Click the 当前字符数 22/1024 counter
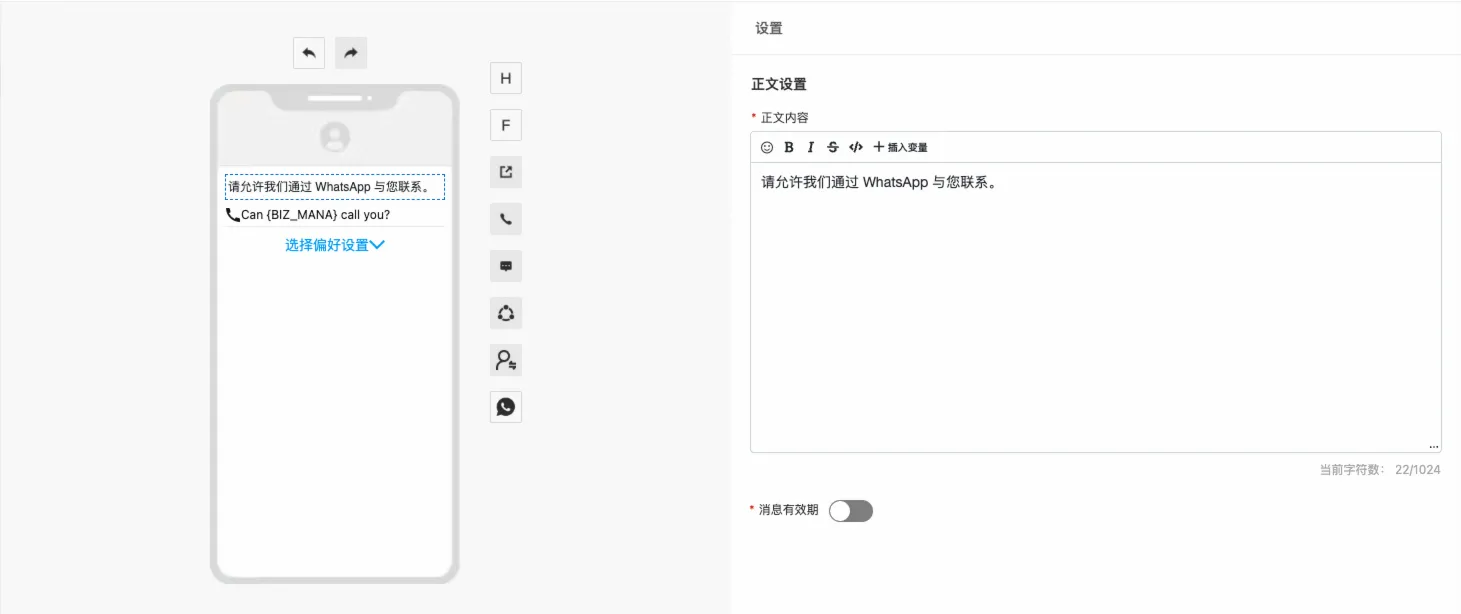Viewport: 1461px width, 614px height. pos(1380,469)
